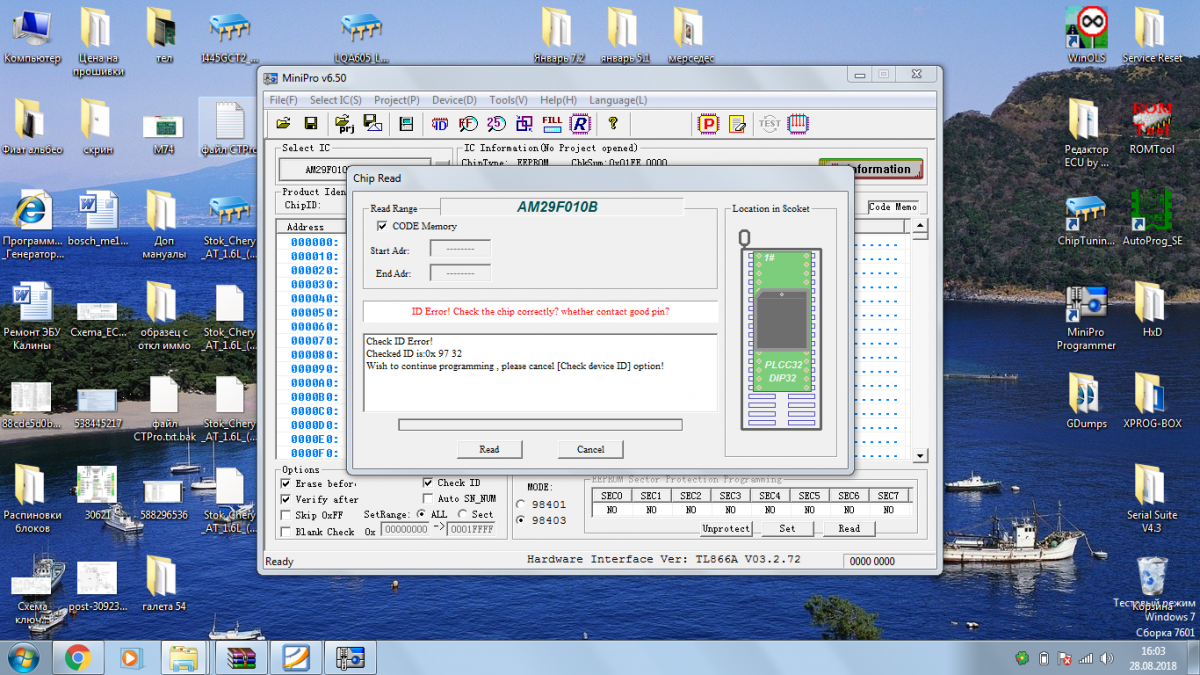Select the MiniPro Programmer desktop shortcut
This screenshot has width=1200, height=675.
[x=1086, y=318]
